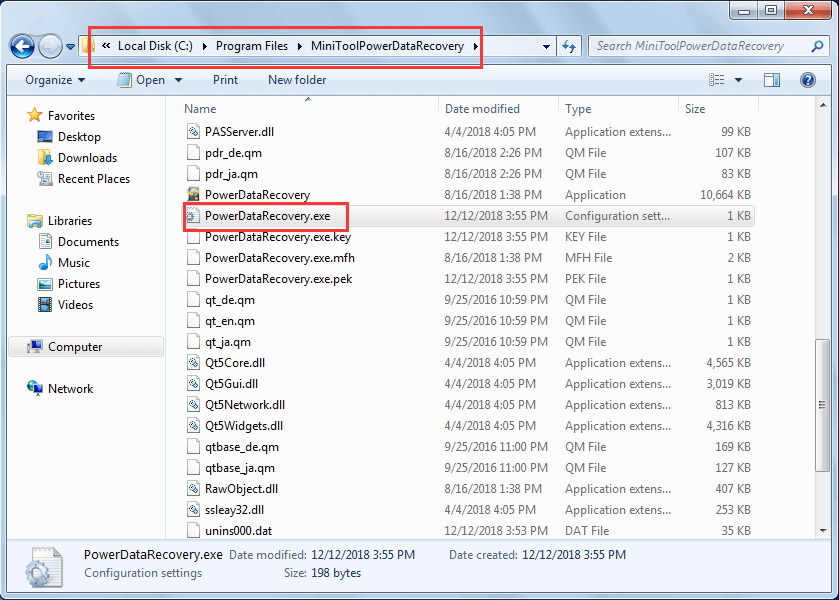Toggle the preview pane icon
The image size is (839, 600).
pos(772,80)
